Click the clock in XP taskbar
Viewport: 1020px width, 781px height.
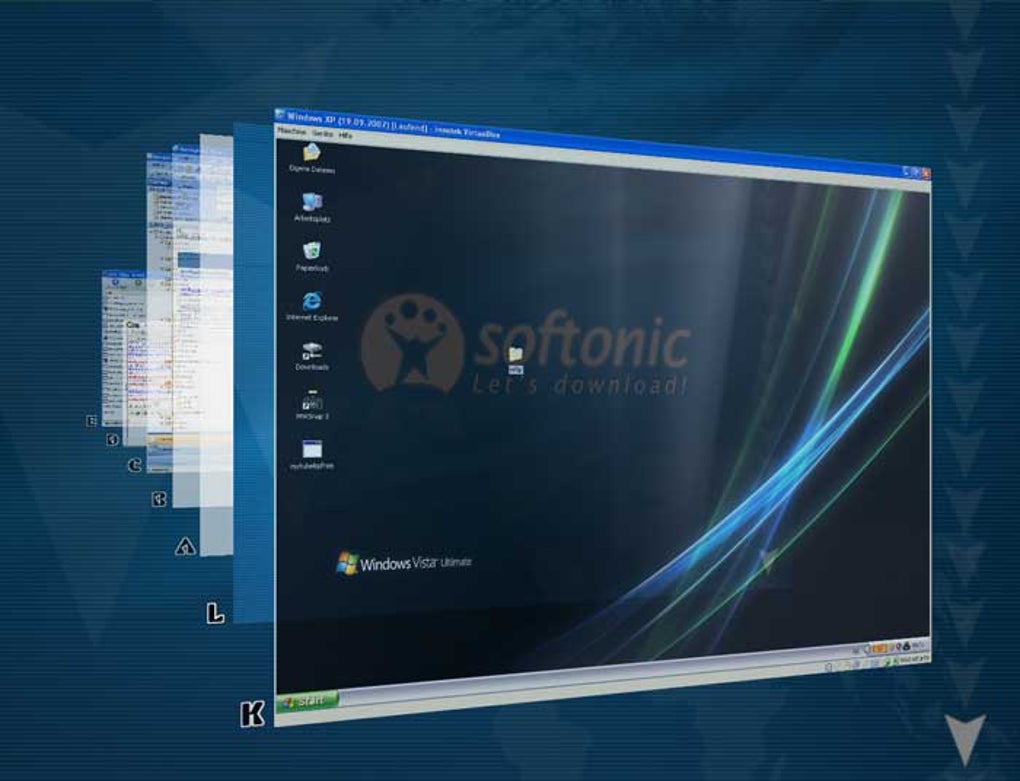(918, 645)
